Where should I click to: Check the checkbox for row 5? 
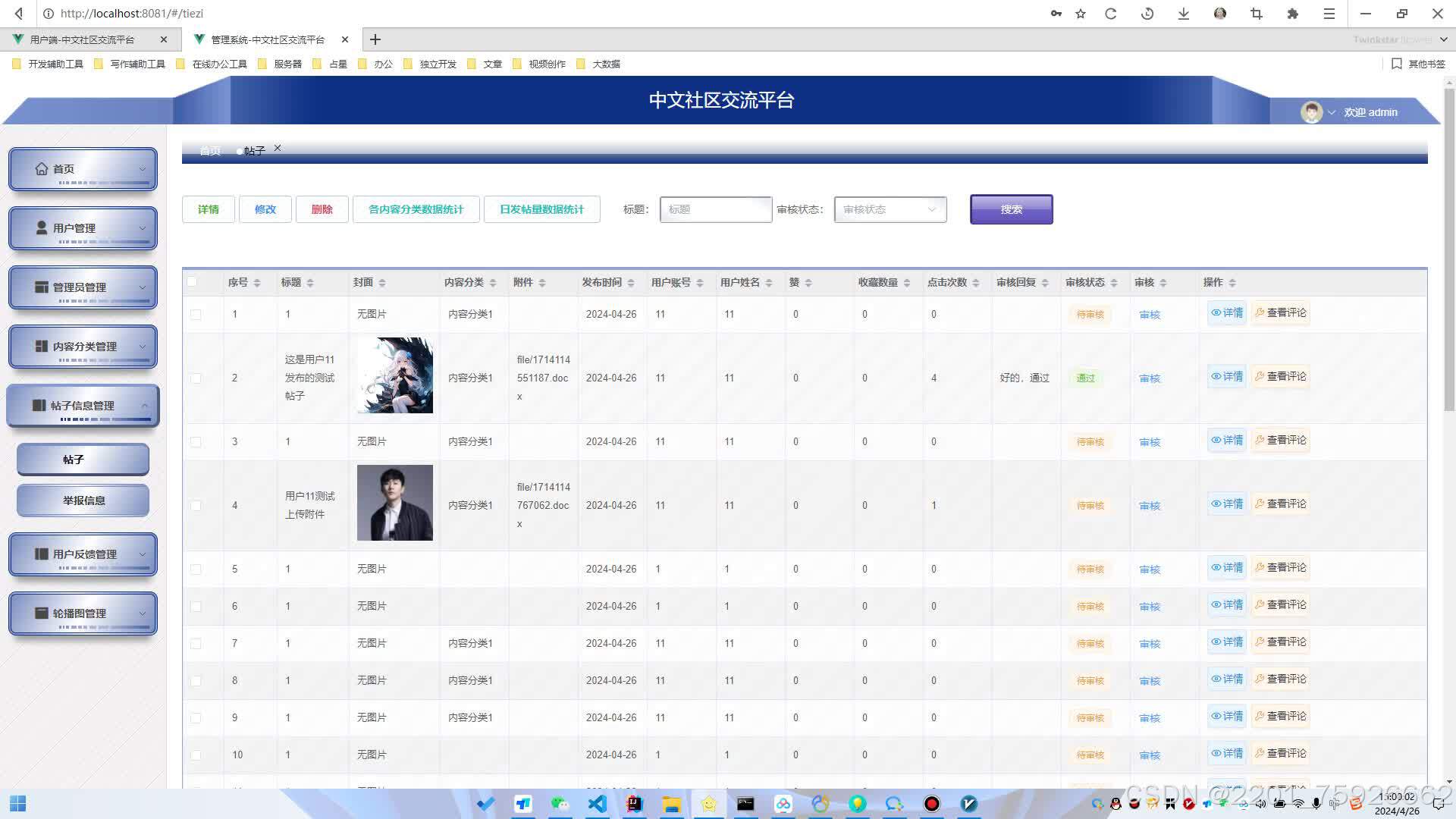pyautogui.click(x=196, y=570)
